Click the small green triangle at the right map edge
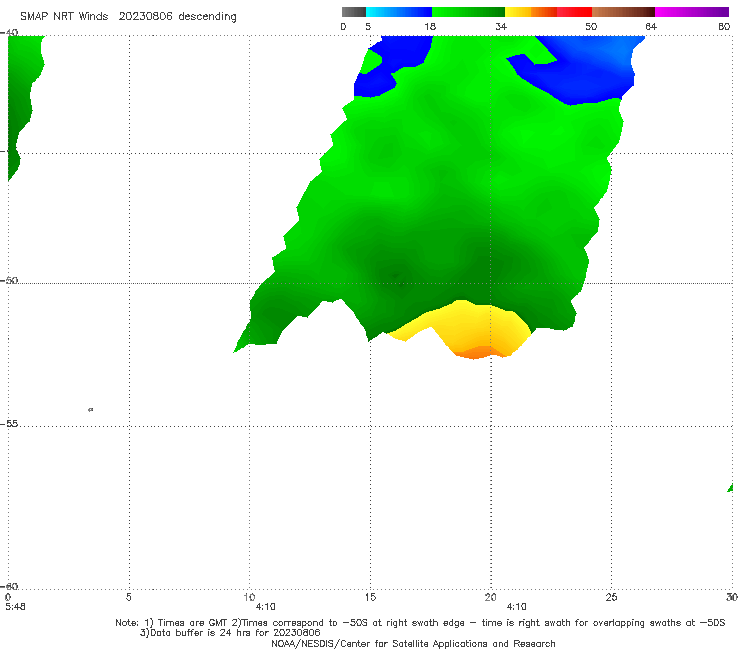 tap(730, 488)
